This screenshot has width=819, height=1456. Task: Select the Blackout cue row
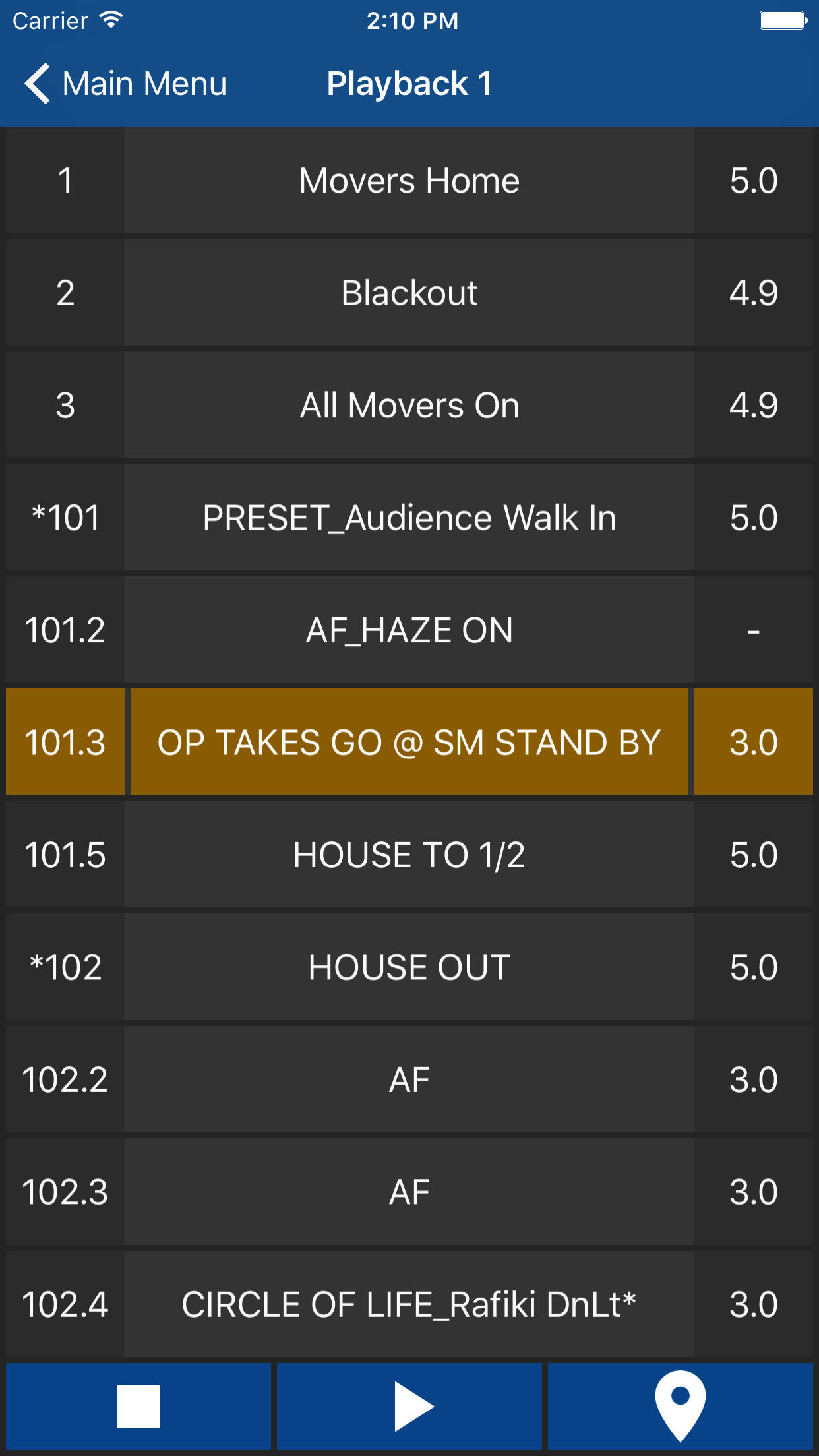(x=409, y=293)
